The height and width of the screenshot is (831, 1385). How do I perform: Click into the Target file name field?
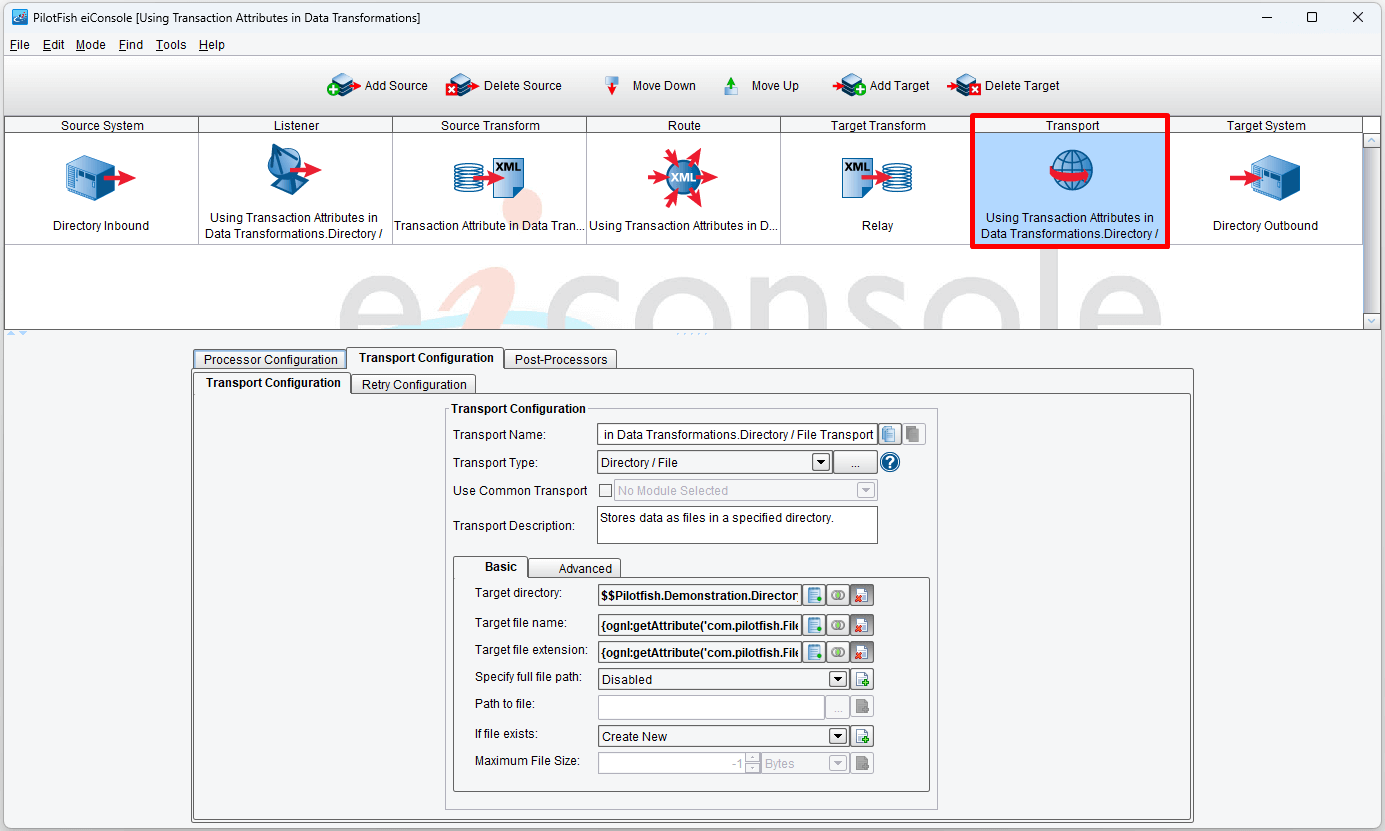(x=700, y=625)
